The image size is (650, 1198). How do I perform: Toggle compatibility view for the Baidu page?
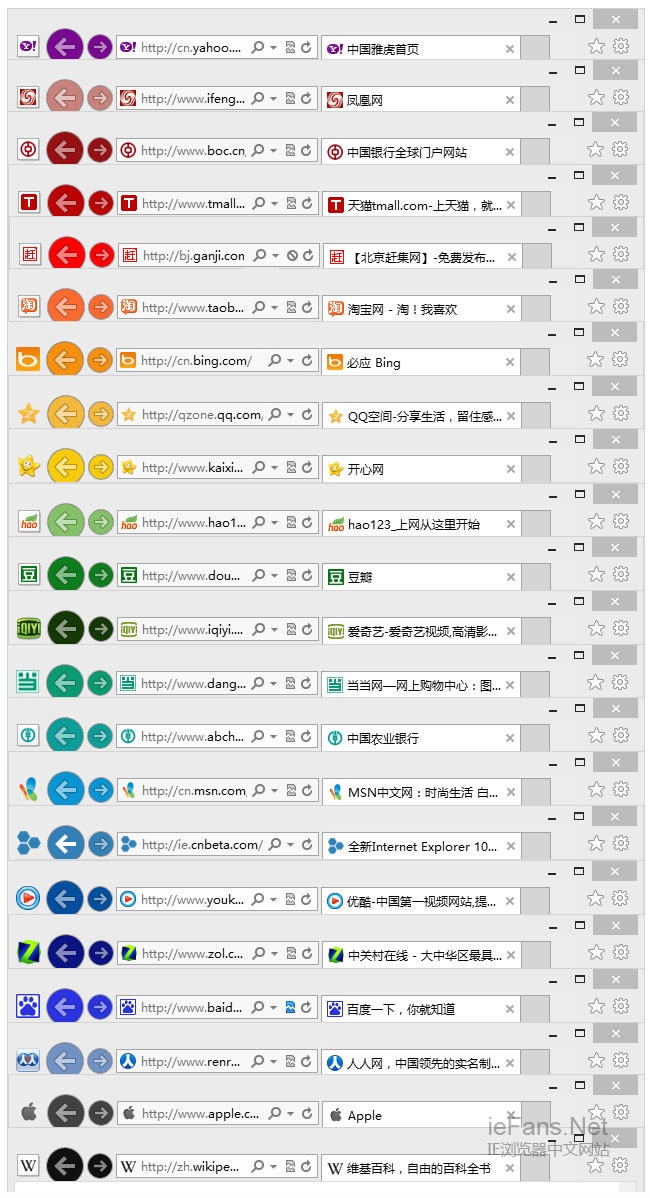290,1007
